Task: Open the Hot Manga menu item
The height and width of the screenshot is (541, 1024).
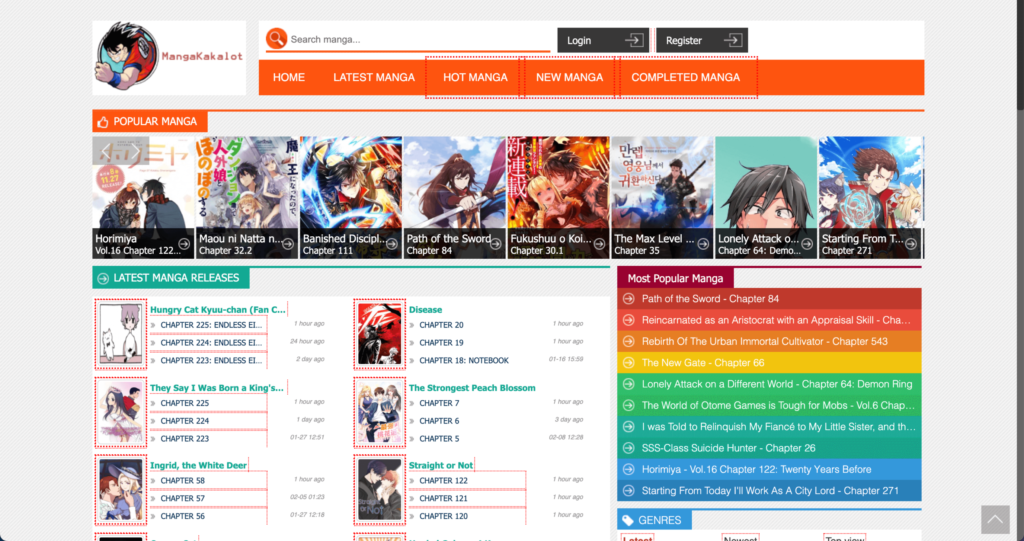Action: coord(475,77)
